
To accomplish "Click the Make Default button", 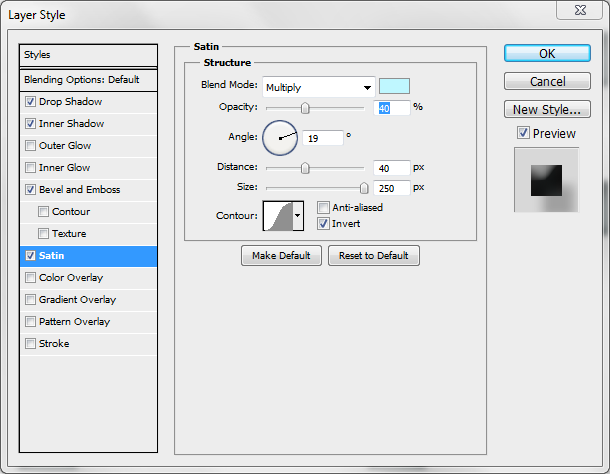I will [x=281, y=256].
